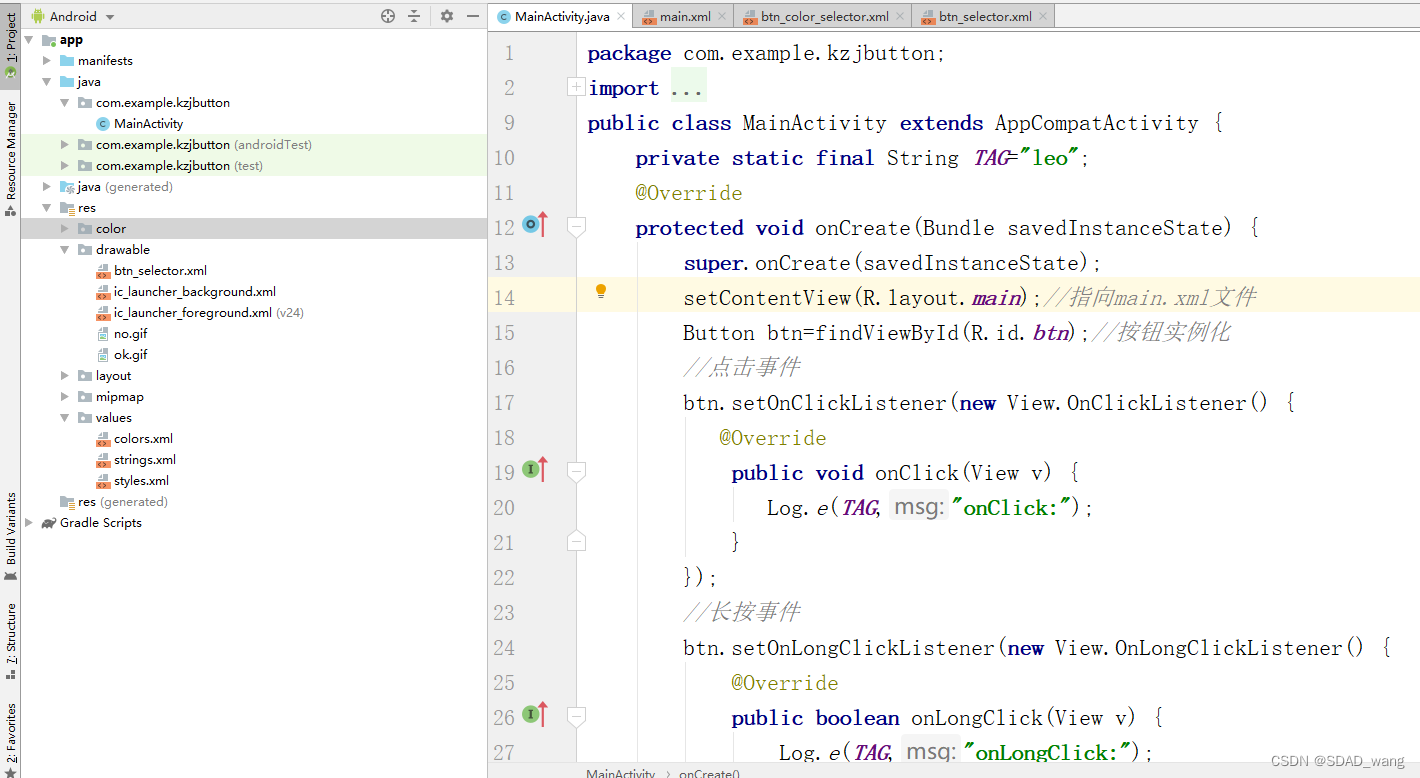Click the msg: parameter hint on line 20
Viewport: 1420px width, 778px height.
[x=919, y=507]
